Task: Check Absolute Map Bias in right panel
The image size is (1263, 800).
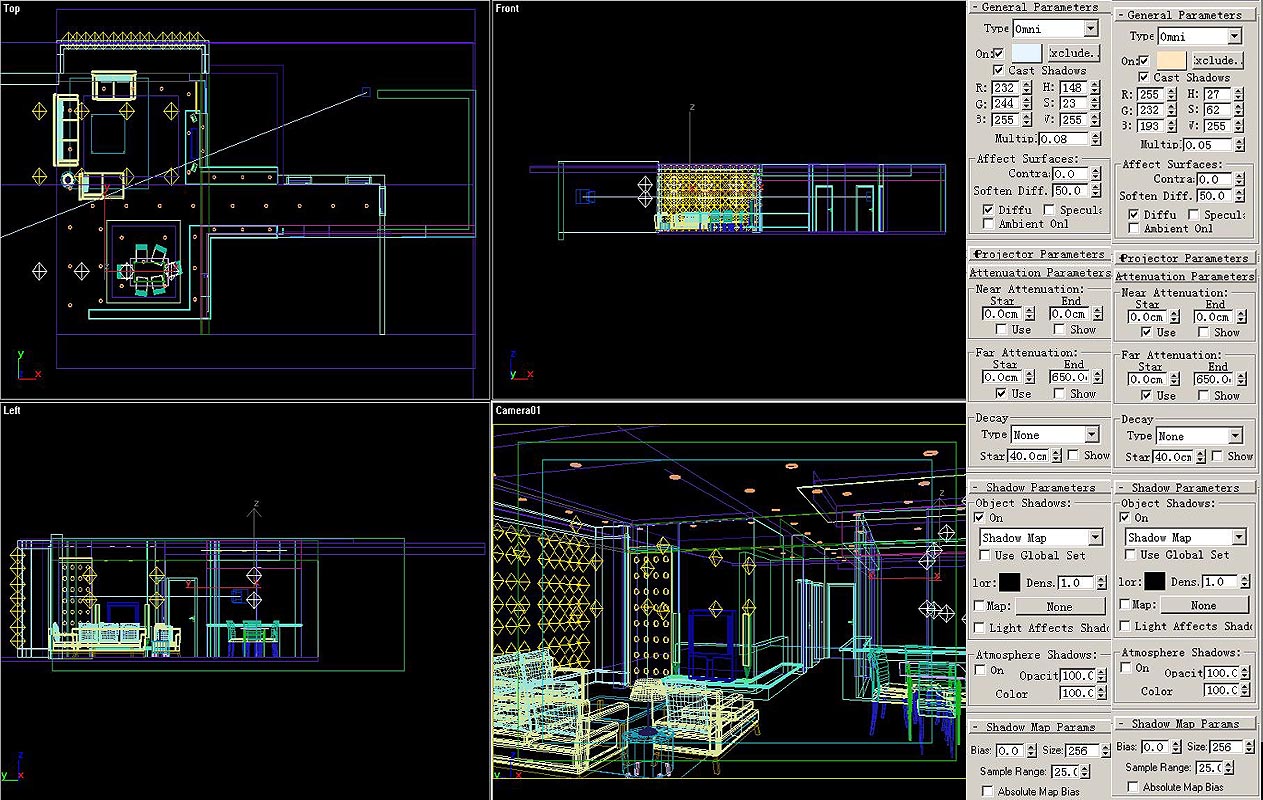Action: [x=1133, y=787]
